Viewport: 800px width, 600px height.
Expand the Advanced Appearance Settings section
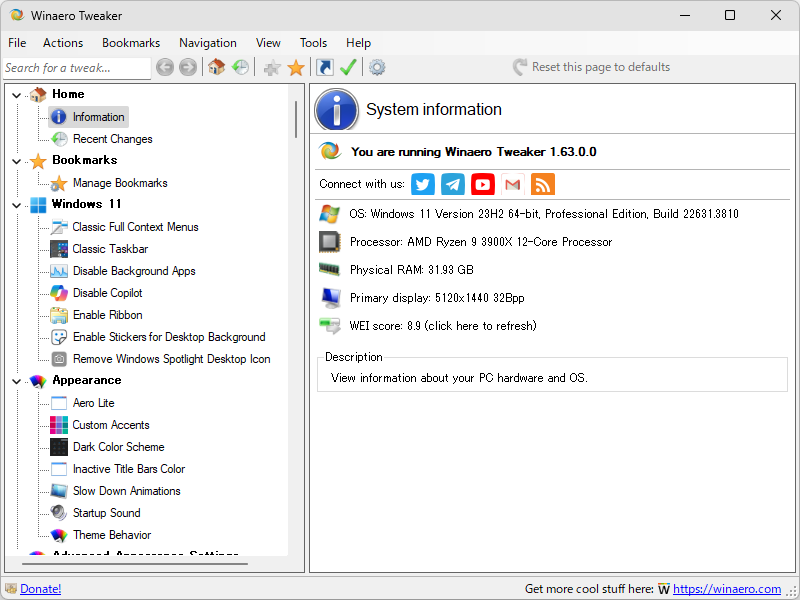15,554
